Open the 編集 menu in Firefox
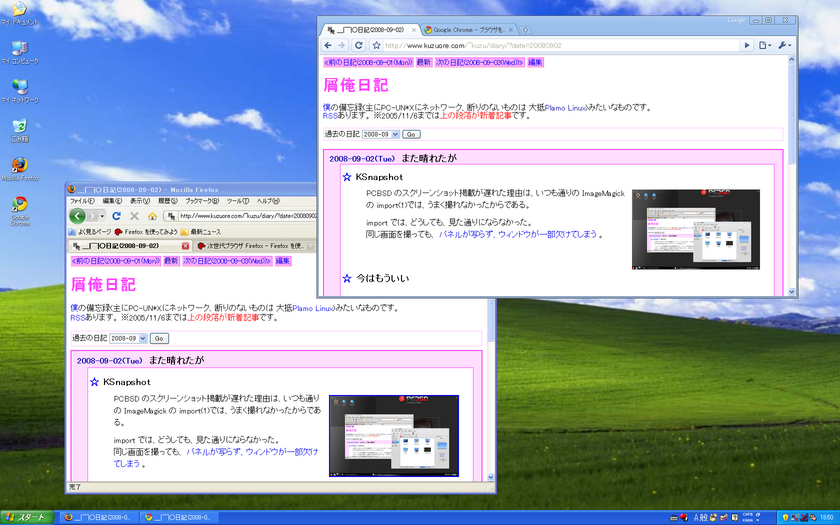This screenshot has height=525, width=840. pyautogui.click(x=112, y=201)
